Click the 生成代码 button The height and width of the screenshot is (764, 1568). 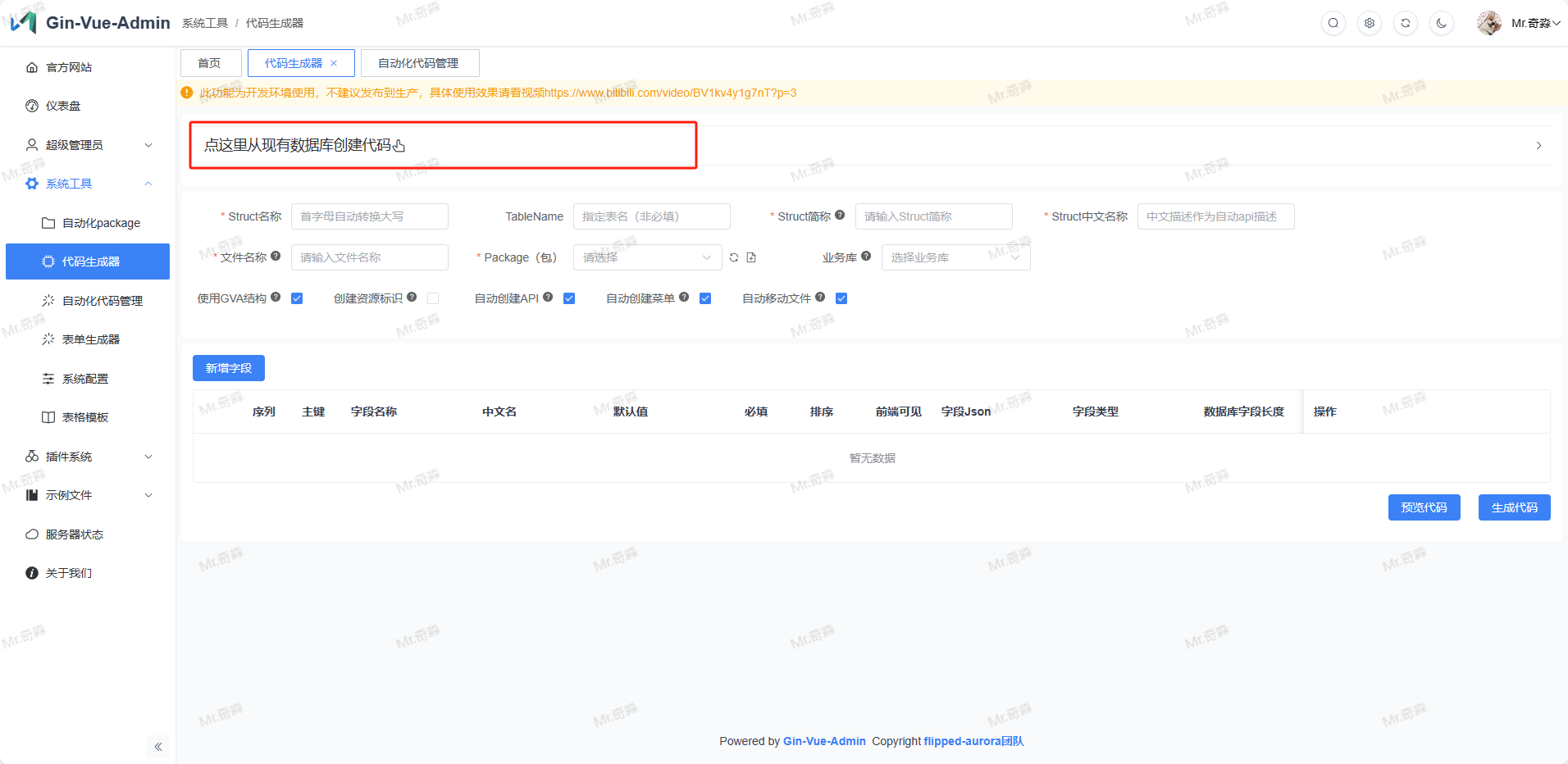point(1514,507)
